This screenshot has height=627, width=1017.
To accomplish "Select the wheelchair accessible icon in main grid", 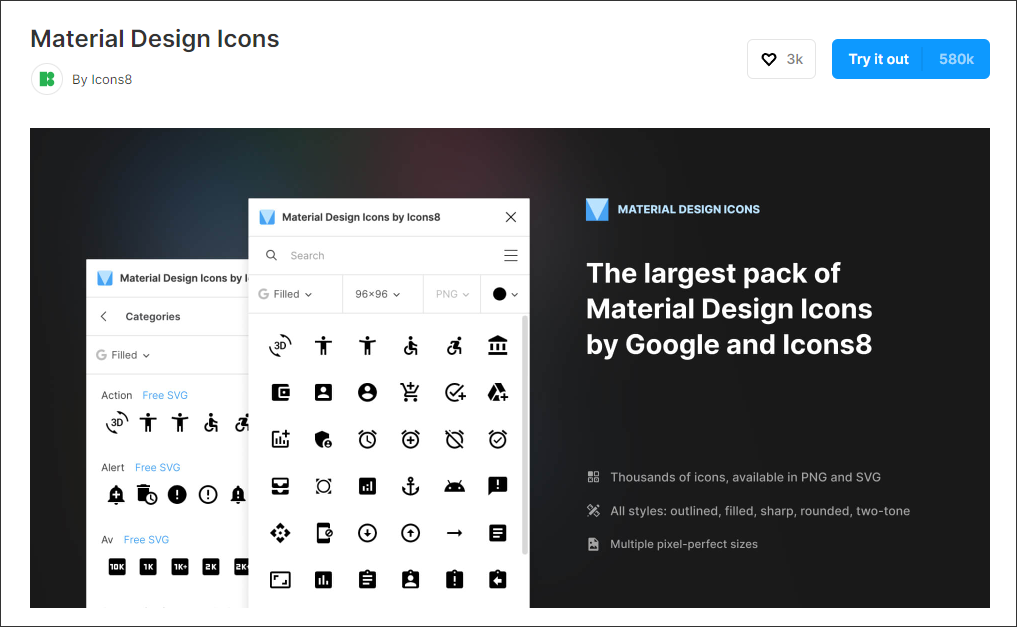I will pyautogui.click(x=411, y=346).
